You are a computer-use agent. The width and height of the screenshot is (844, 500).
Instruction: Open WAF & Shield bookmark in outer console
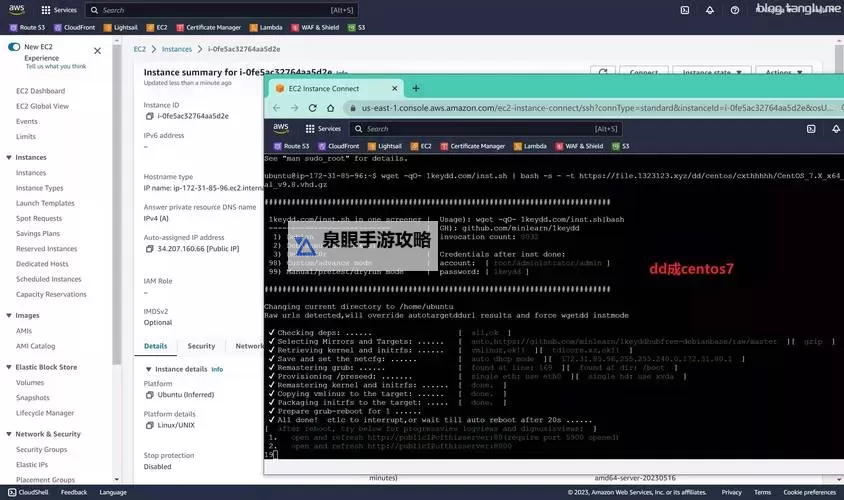click(x=315, y=27)
